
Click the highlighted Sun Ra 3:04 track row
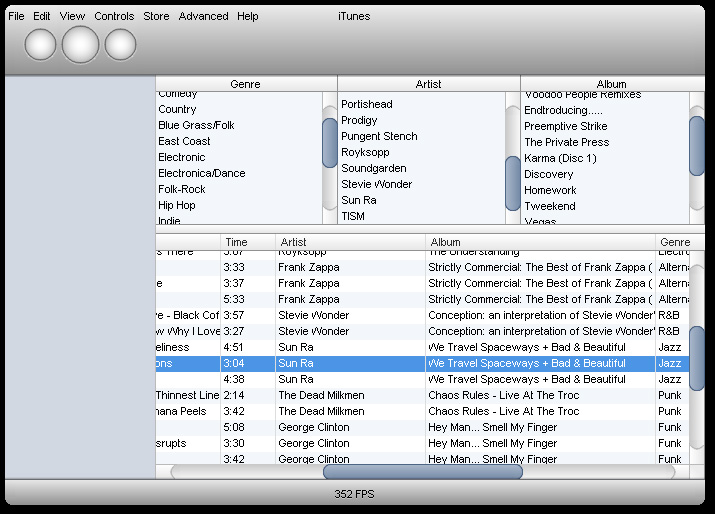pyautogui.click(x=422, y=363)
